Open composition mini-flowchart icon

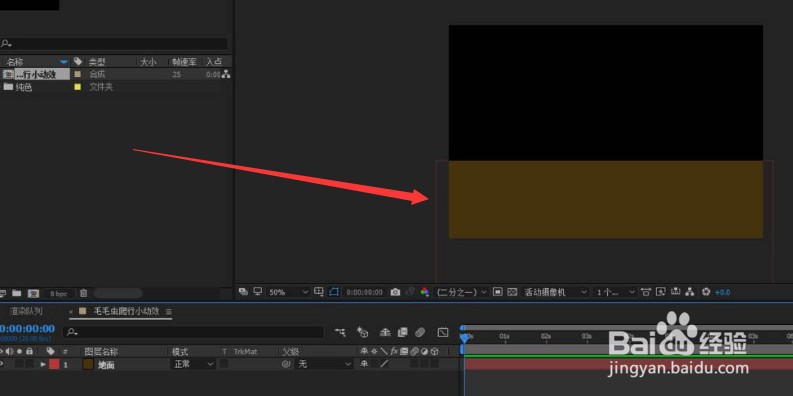(340, 332)
